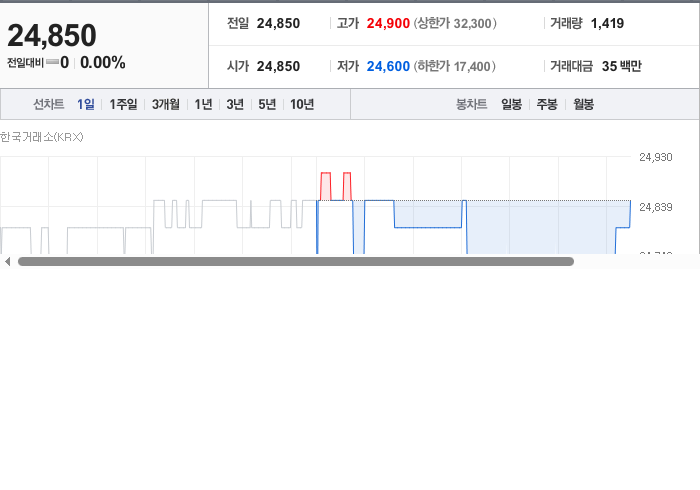
Task: Show the 3개월 line chart
Action: [x=166, y=104]
